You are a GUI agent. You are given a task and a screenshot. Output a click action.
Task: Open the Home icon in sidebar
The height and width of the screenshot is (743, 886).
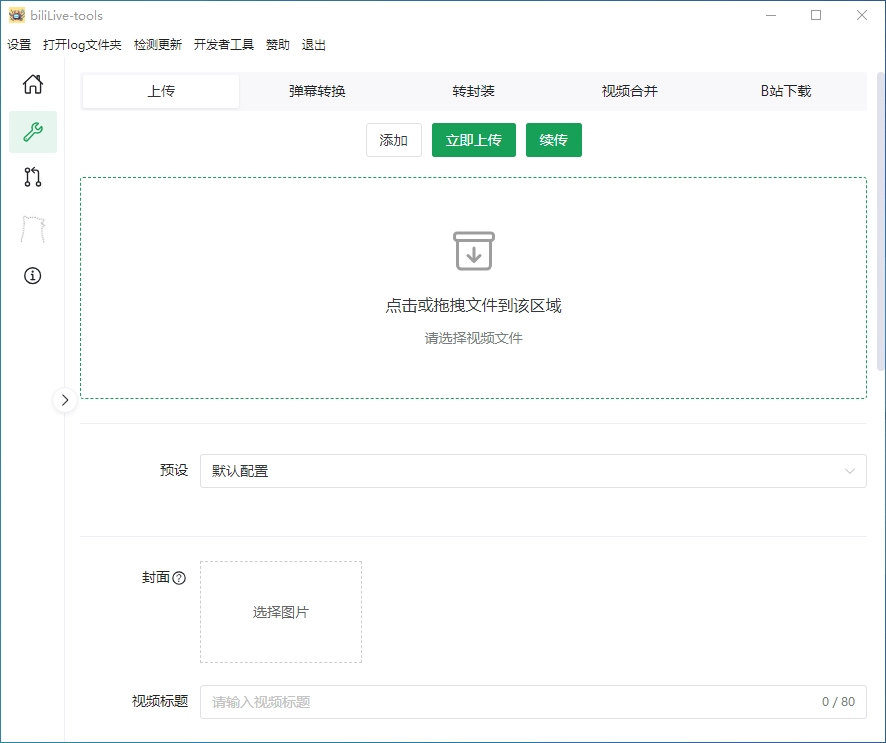click(33, 84)
